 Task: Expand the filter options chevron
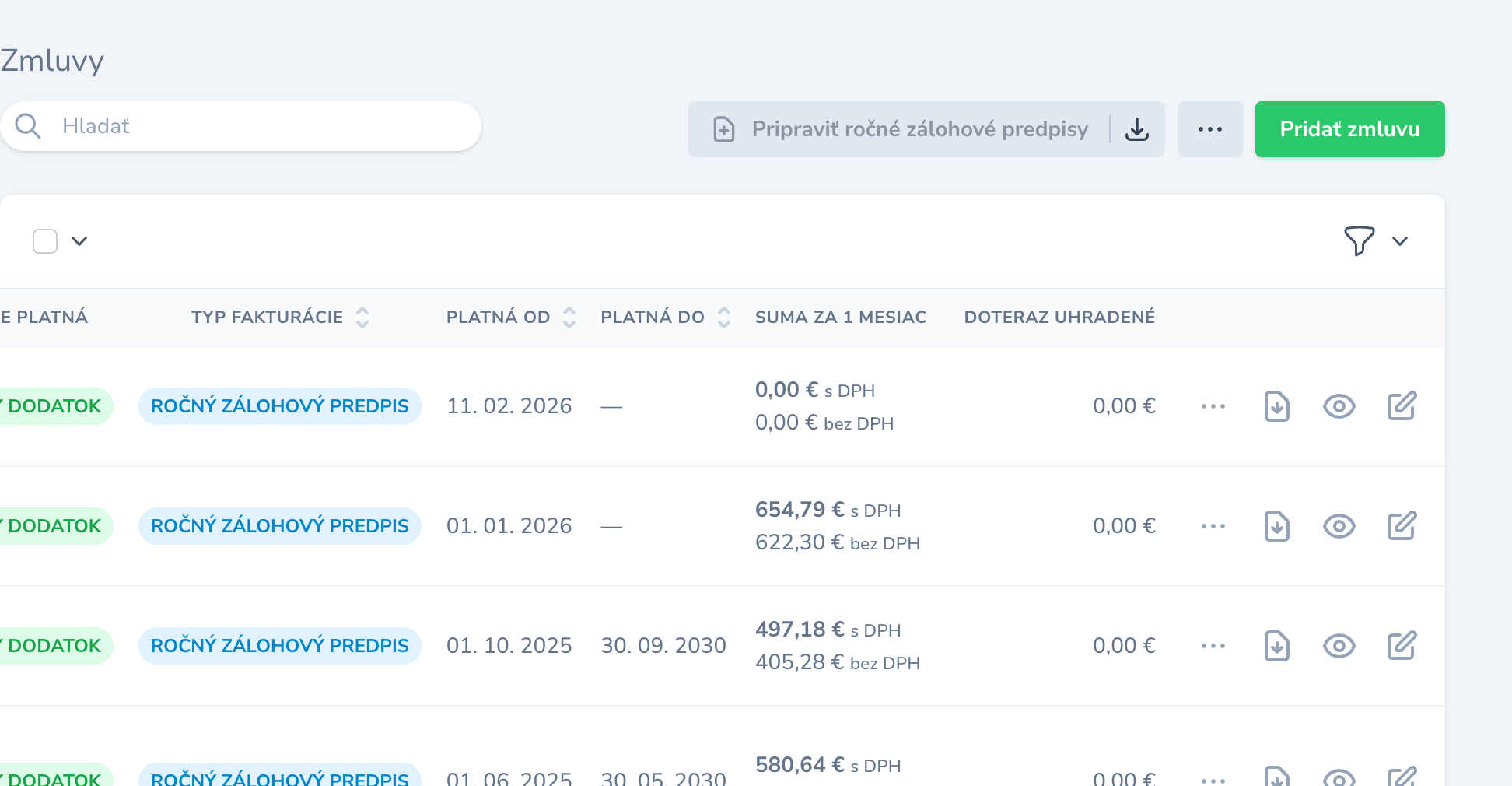click(1400, 241)
